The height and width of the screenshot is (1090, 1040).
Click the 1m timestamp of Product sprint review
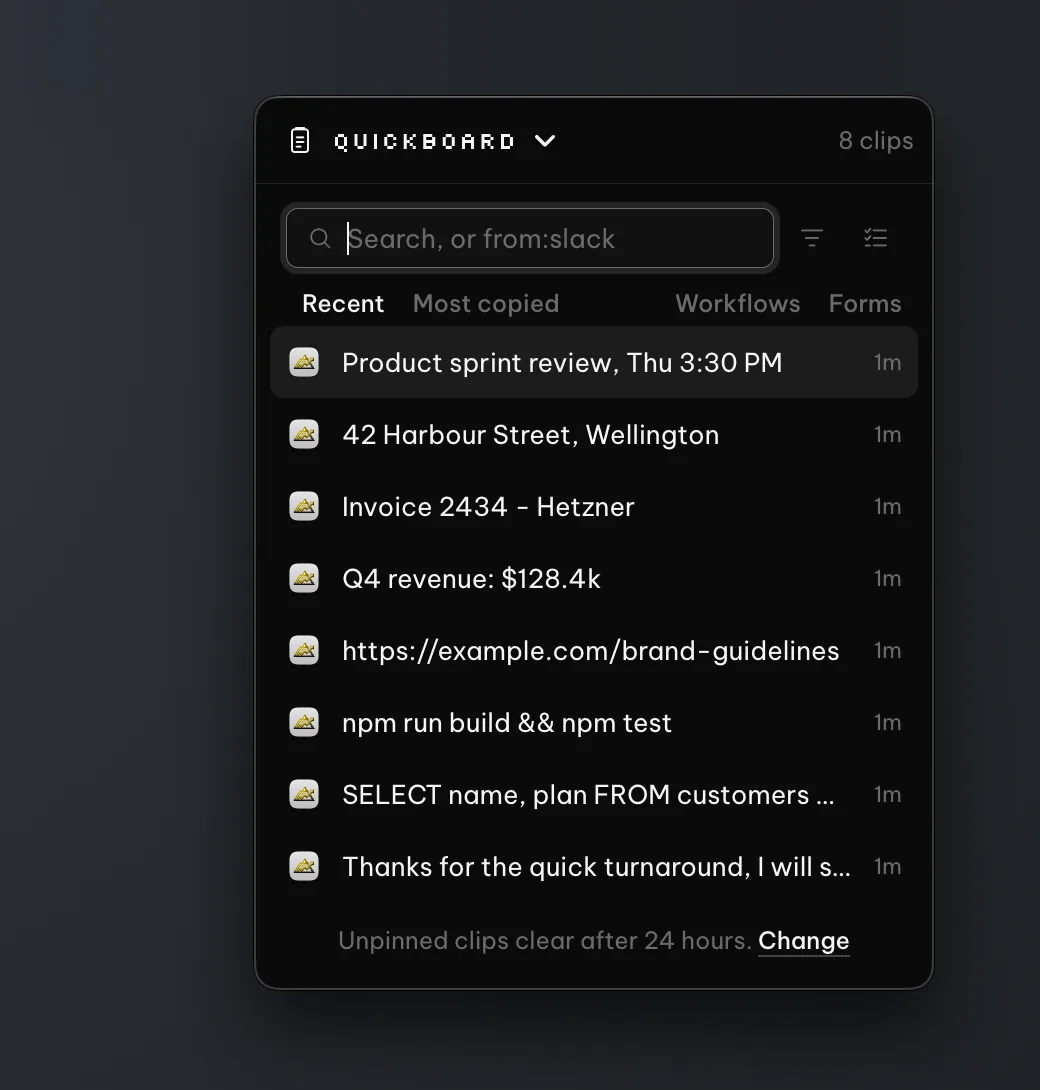(x=888, y=362)
